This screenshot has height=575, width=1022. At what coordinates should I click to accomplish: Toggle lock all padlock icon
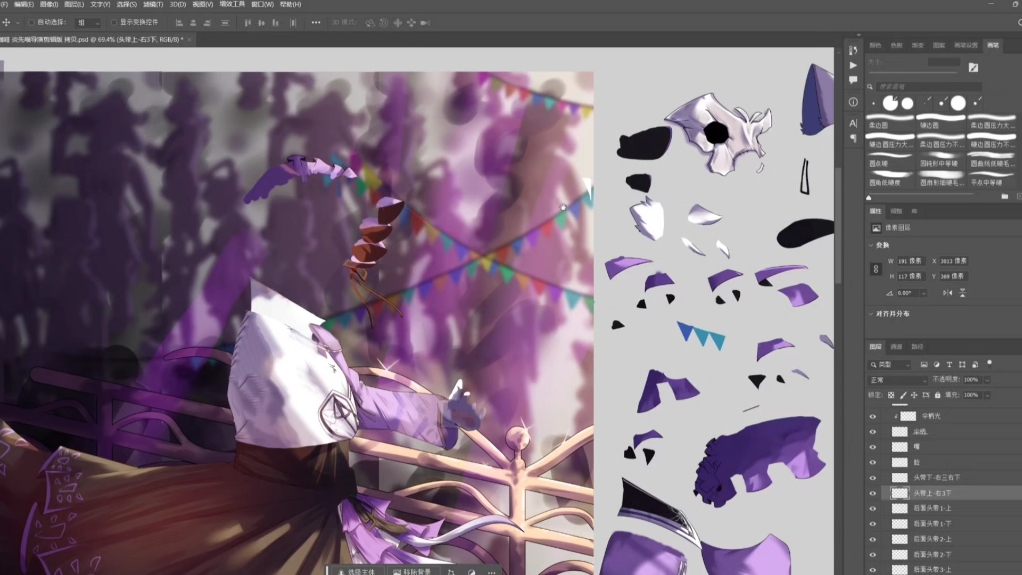tap(937, 395)
